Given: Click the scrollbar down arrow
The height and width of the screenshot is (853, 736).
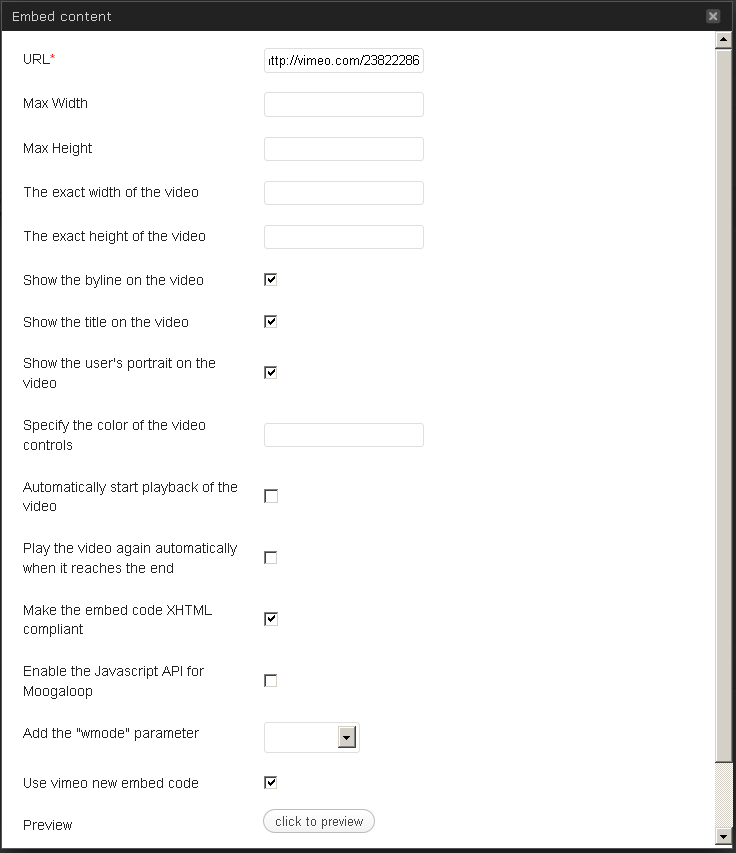Looking at the screenshot, I should tap(723, 836).
